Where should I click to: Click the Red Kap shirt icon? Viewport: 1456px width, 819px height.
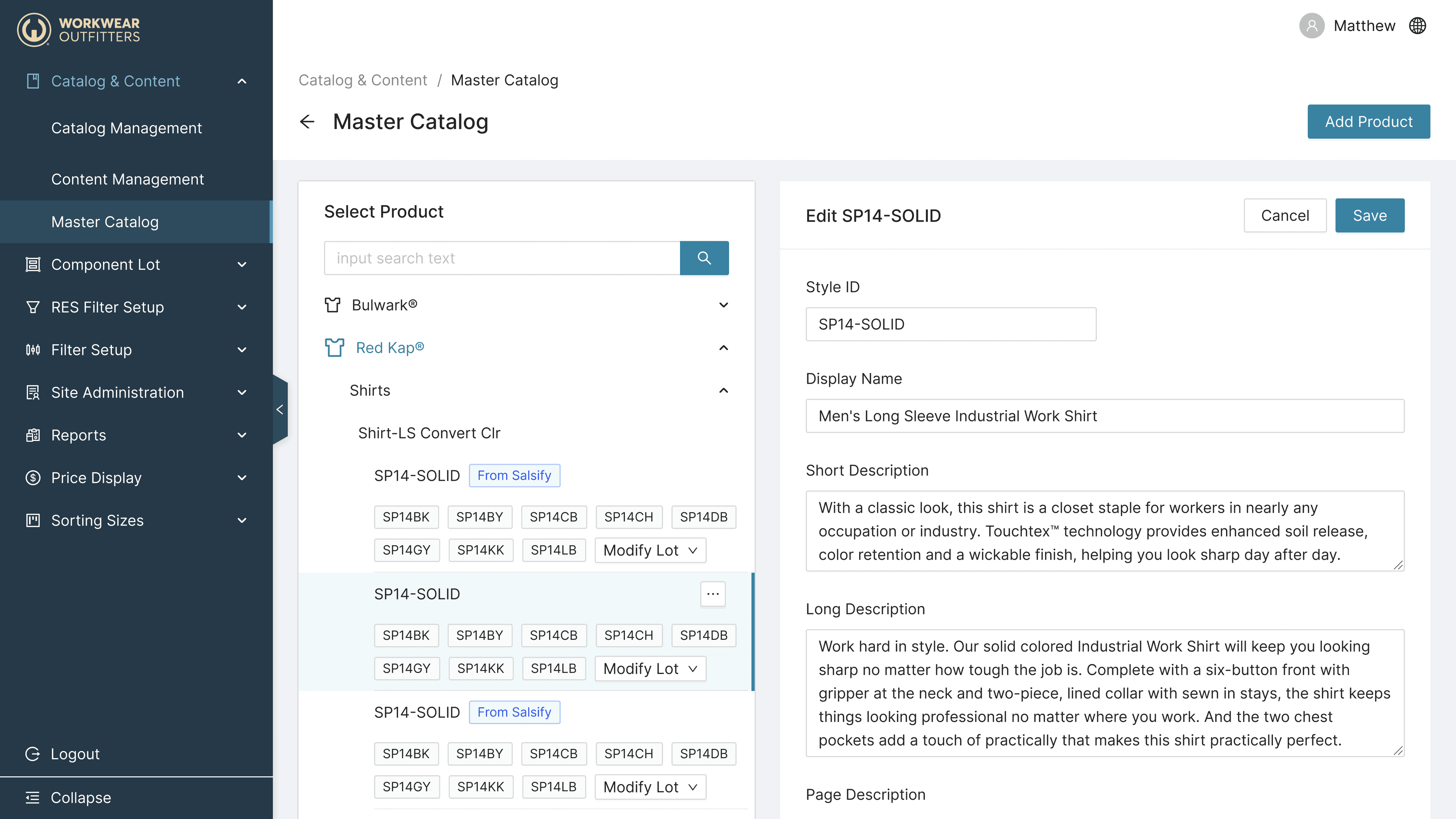(x=334, y=347)
